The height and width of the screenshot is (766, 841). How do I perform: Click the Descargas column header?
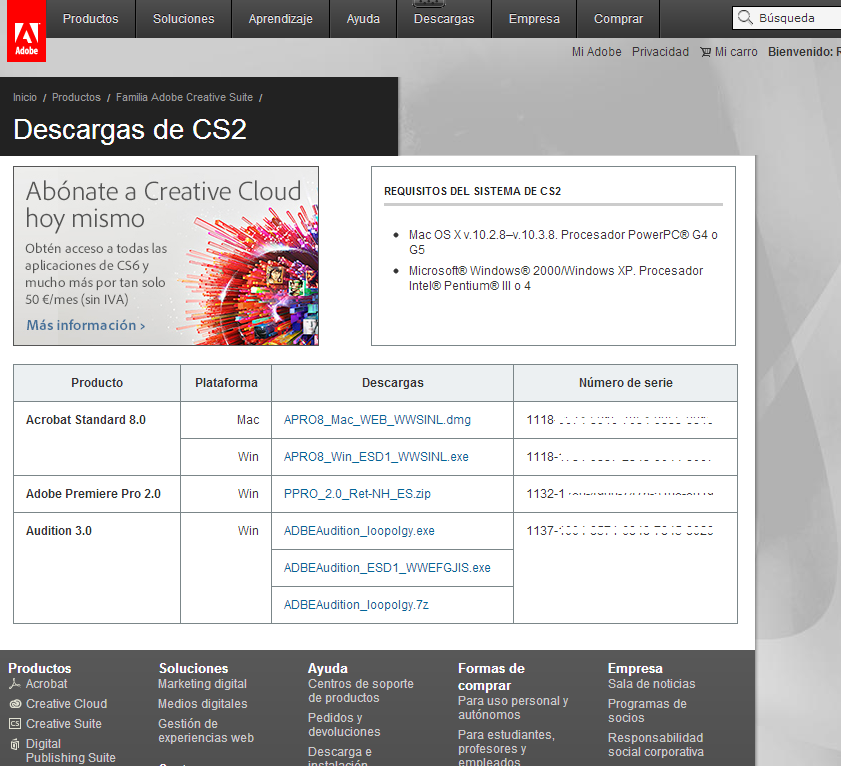pyautogui.click(x=393, y=383)
